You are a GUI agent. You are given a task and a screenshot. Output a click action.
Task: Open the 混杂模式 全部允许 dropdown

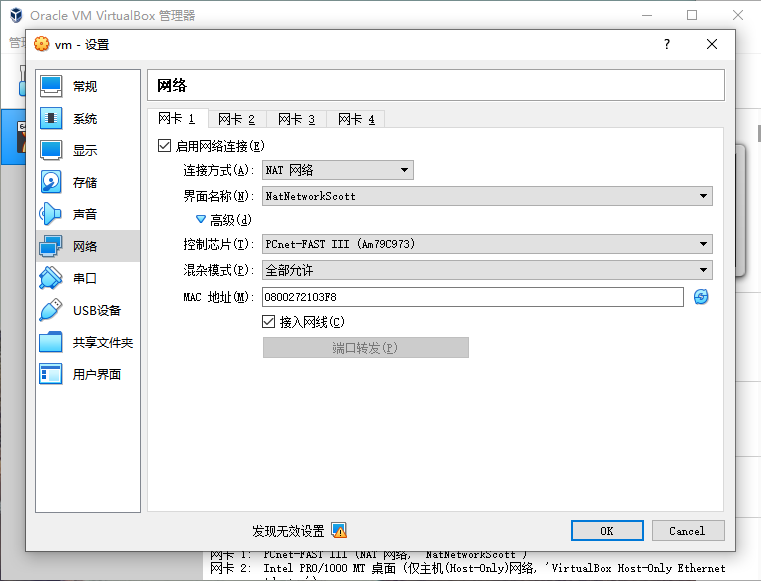click(487, 270)
